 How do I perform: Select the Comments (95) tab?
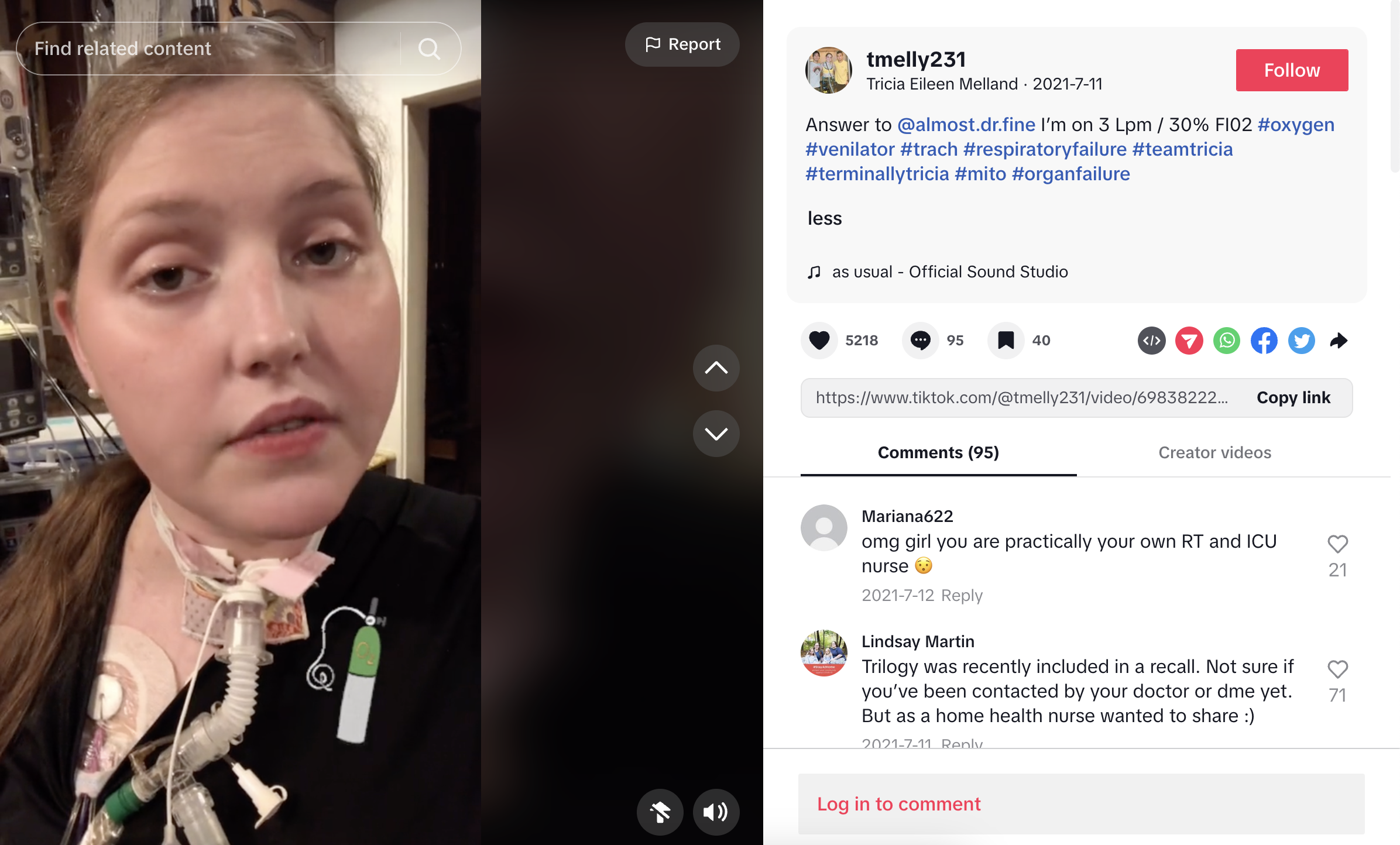[x=938, y=452]
